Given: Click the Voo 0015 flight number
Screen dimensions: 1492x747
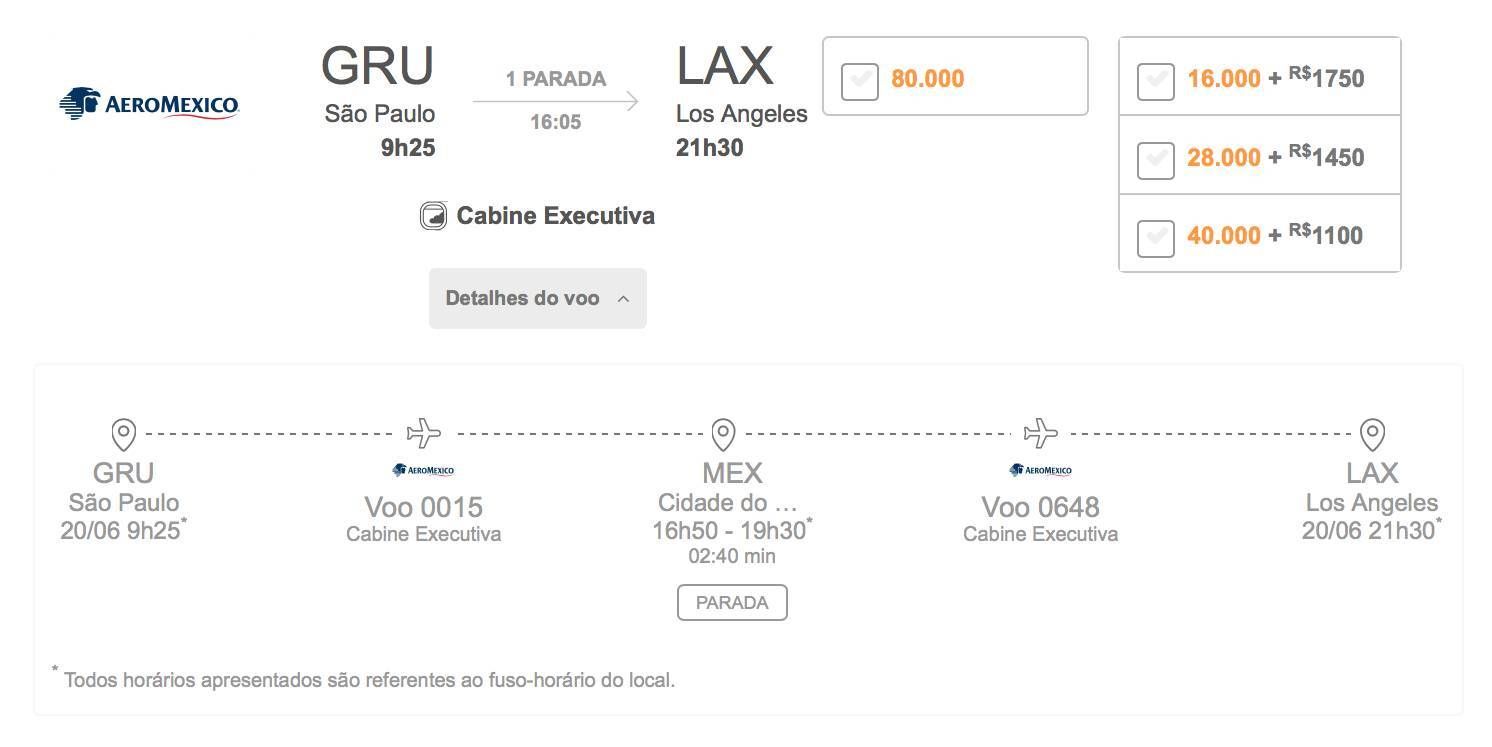Looking at the screenshot, I should coord(423,507).
